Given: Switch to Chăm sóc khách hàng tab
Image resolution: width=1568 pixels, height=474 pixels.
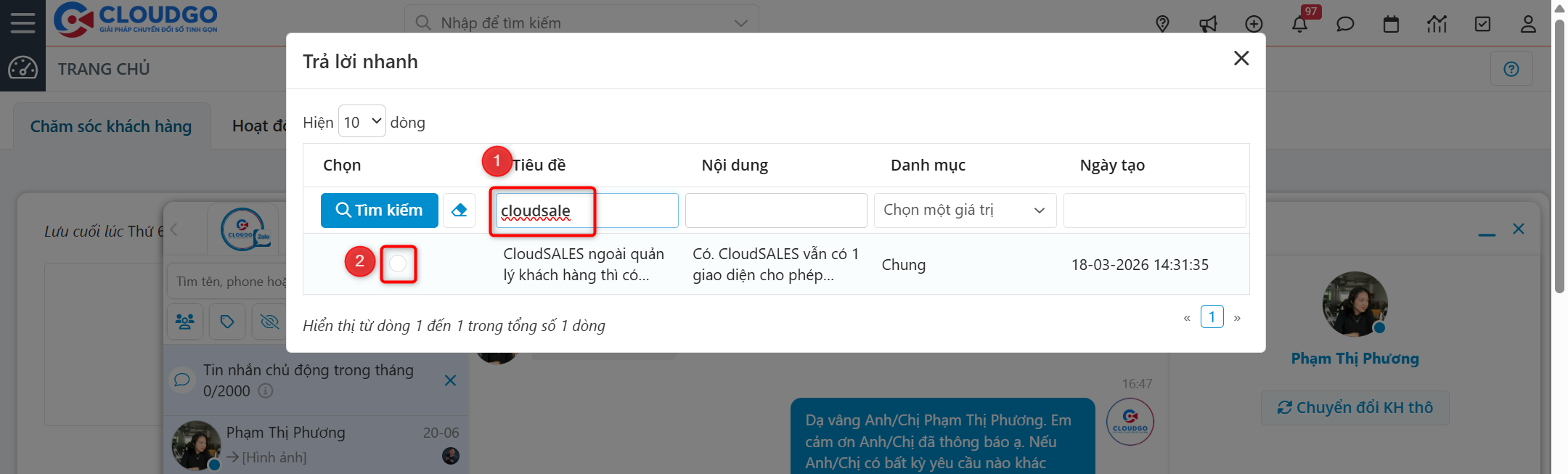Looking at the screenshot, I should [111, 126].
